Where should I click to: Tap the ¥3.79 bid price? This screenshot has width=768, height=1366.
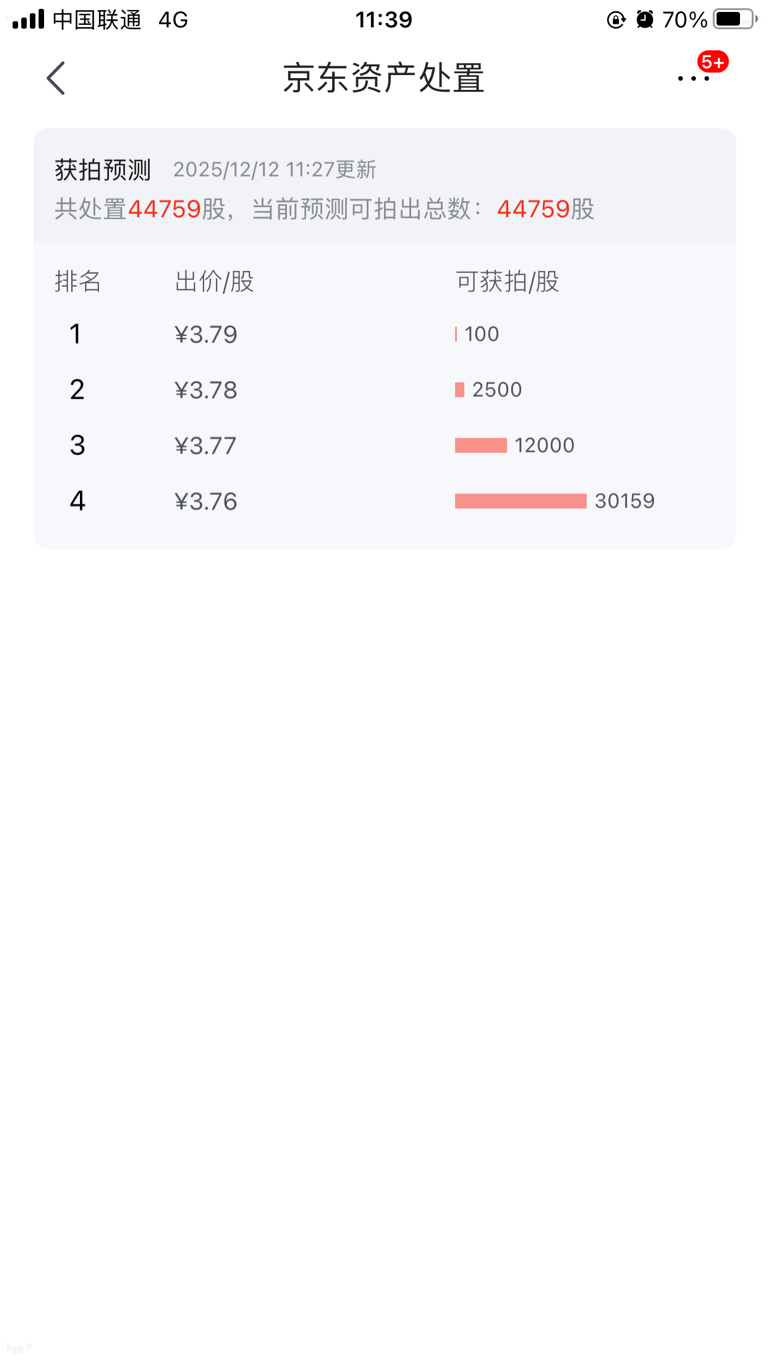tap(206, 334)
